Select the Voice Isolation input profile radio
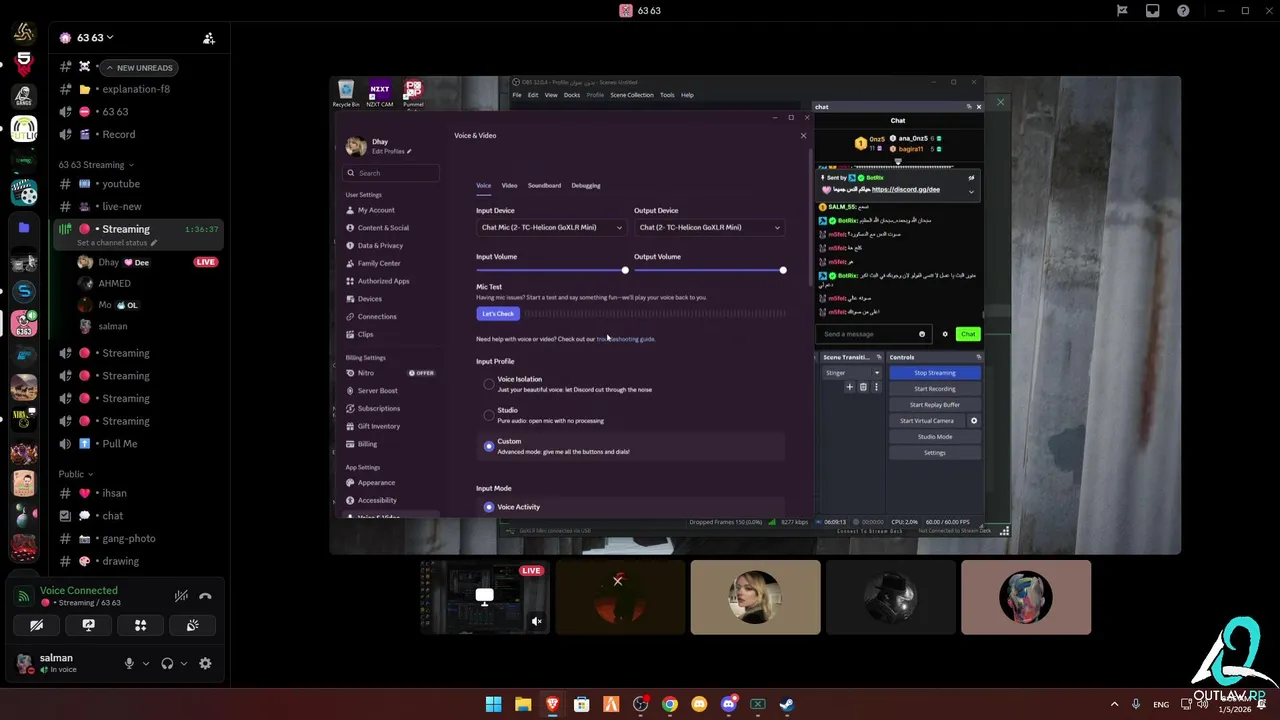 tap(489, 384)
